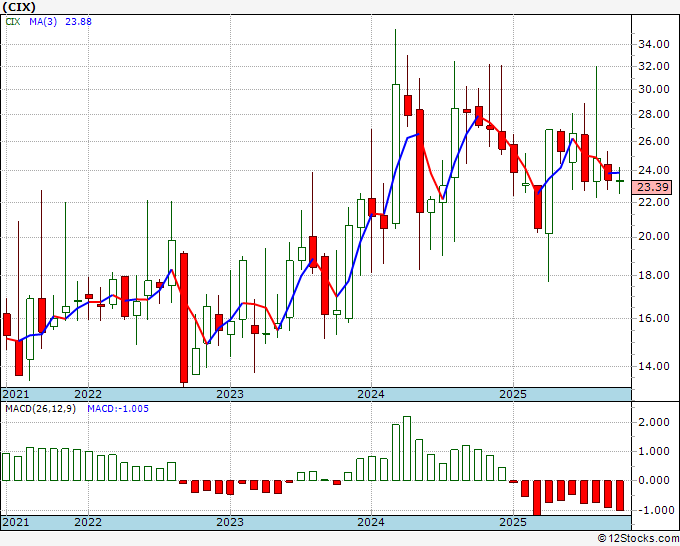Screen dimensions: 680x546
Task: Click 2024 on the price chart timeline
Action: (371, 394)
